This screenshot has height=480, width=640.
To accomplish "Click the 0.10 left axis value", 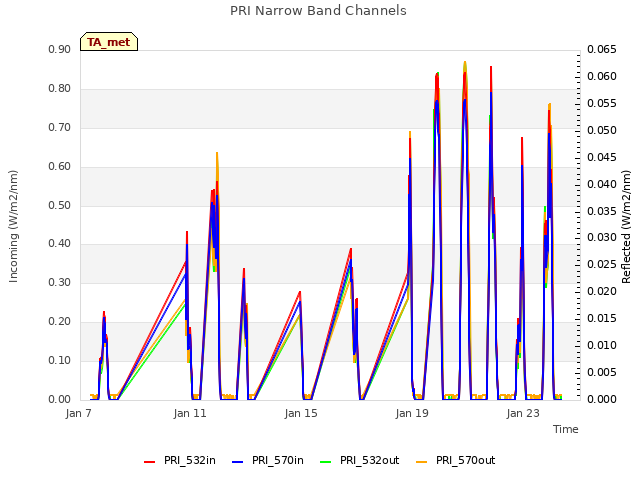I will click(59, 360).
